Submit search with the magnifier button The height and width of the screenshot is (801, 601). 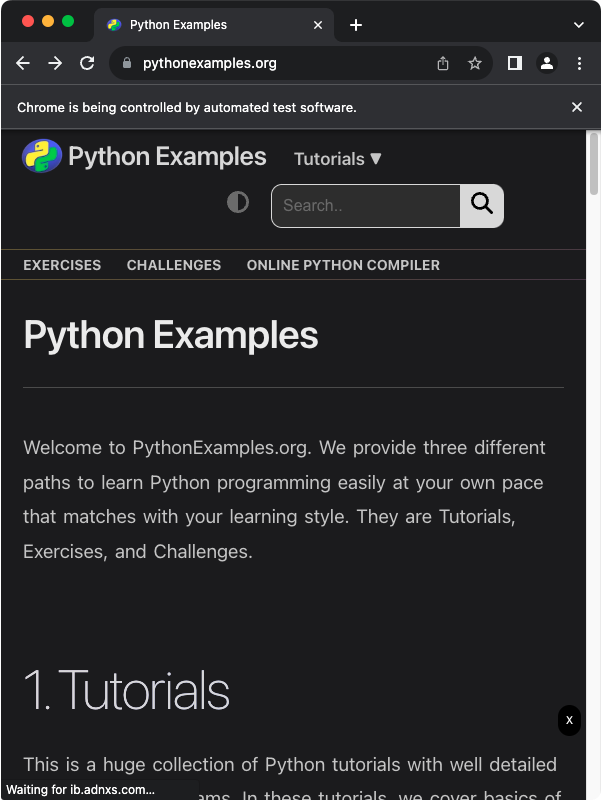coord(482,206)
